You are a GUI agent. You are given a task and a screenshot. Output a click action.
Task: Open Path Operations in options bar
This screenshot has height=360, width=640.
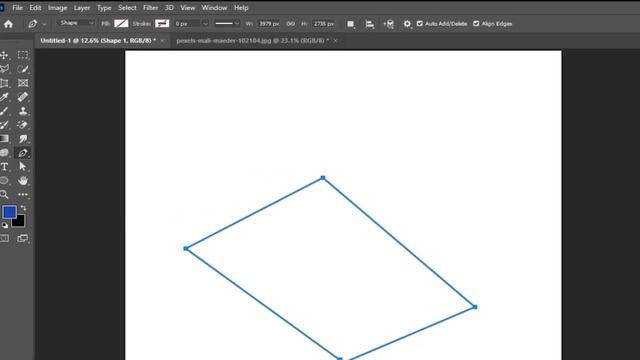pos(351,24)
